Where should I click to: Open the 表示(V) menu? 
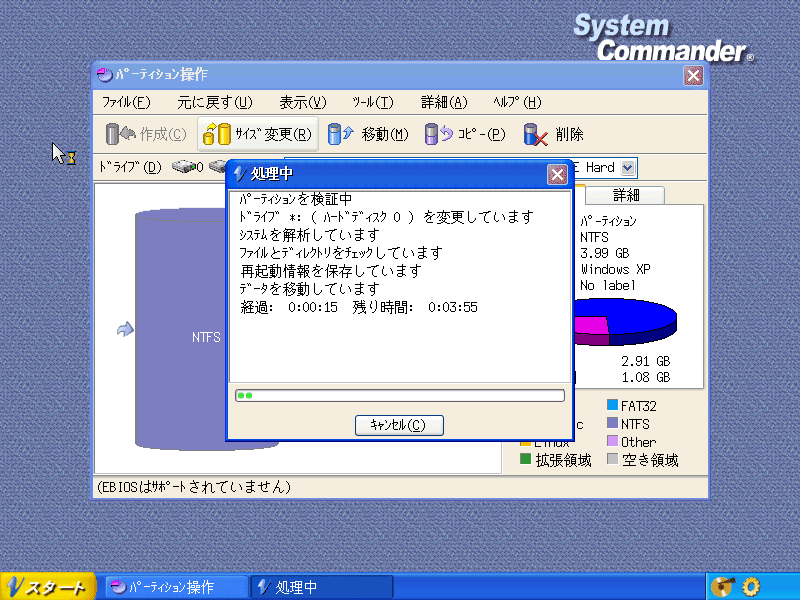coord(303,103)
